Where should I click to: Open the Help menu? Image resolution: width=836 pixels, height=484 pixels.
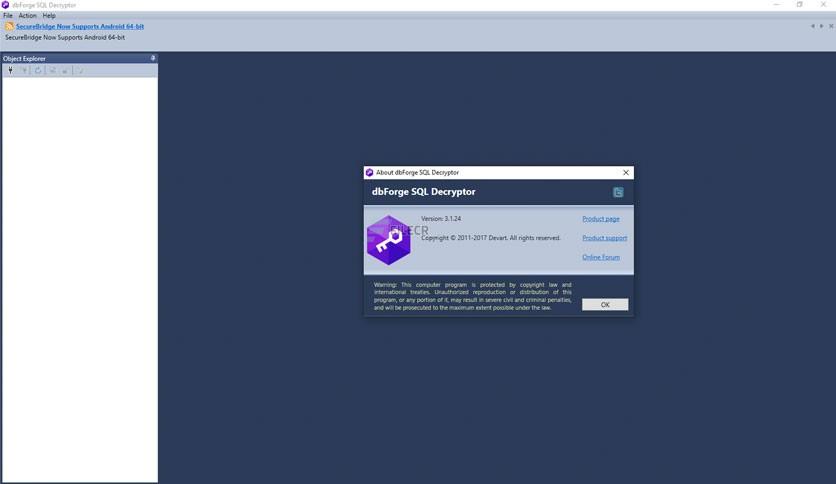coord(49,15)
